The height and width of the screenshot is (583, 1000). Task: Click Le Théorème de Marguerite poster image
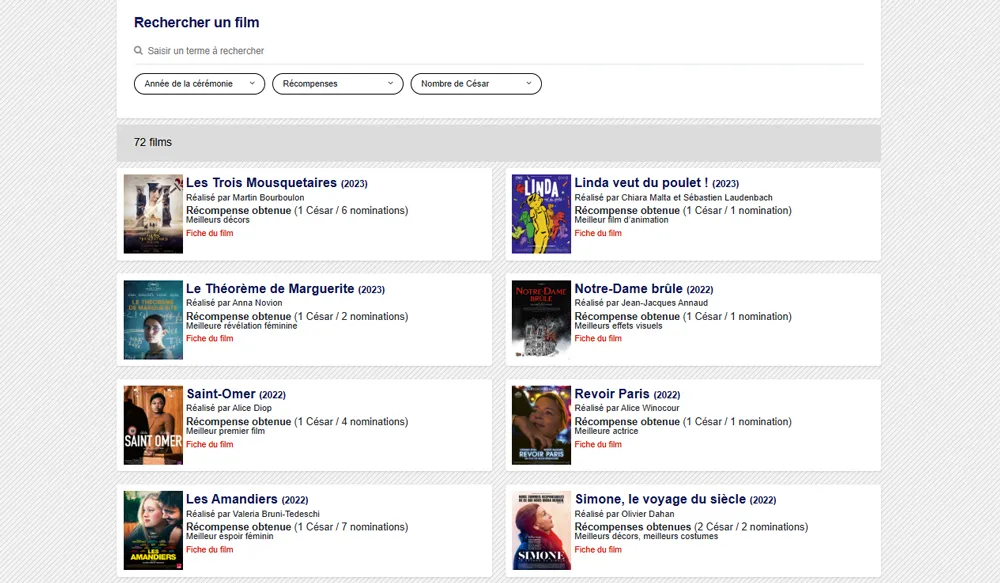153,320
